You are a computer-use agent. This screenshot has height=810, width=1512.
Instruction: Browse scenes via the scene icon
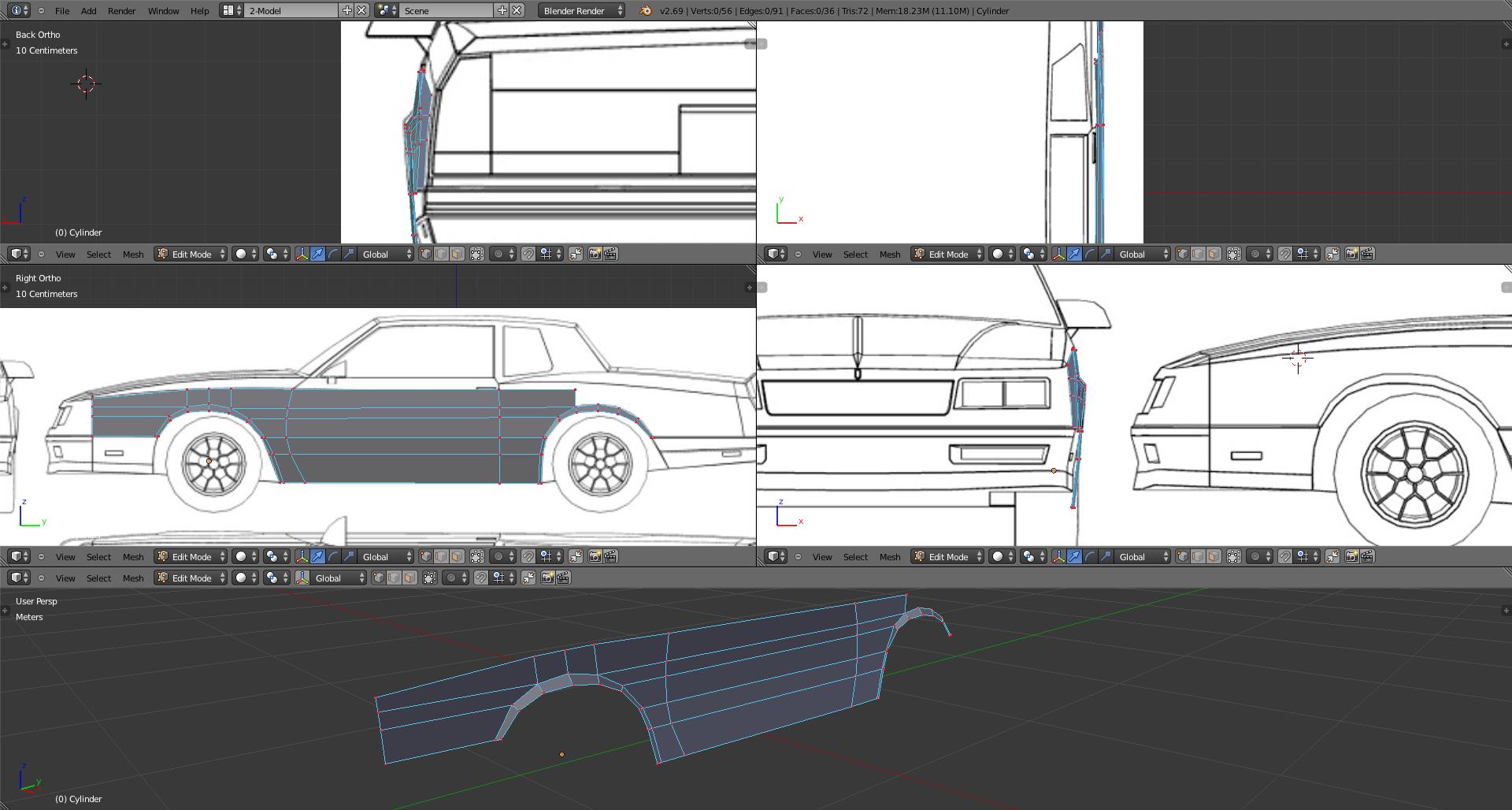[386, 10]
